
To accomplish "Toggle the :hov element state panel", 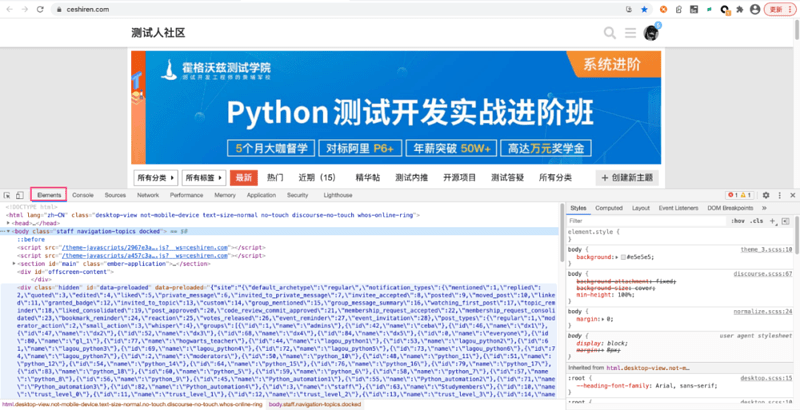I will [737, 221].
